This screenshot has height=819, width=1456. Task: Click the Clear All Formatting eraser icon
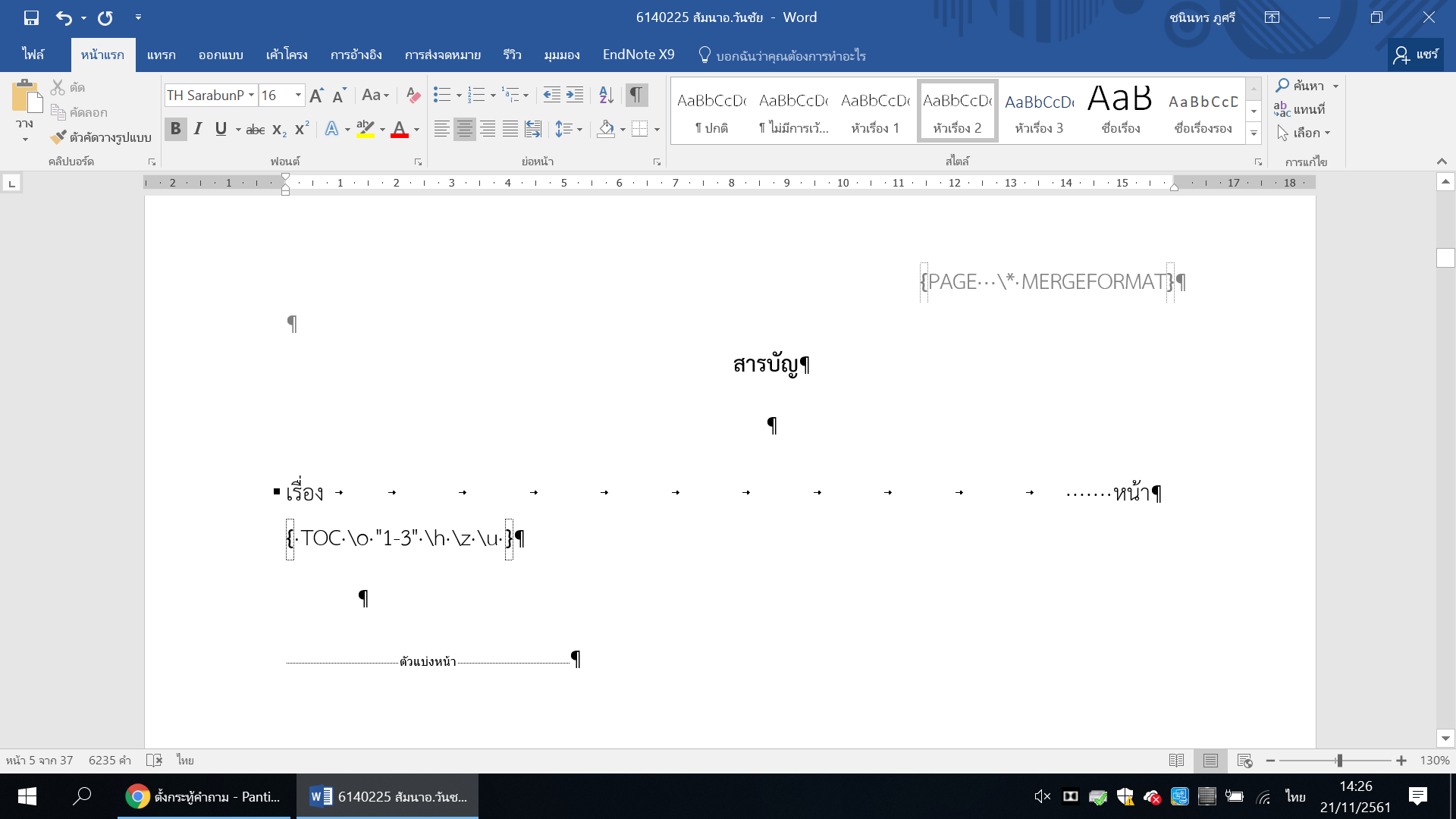[x=413, y=95]
